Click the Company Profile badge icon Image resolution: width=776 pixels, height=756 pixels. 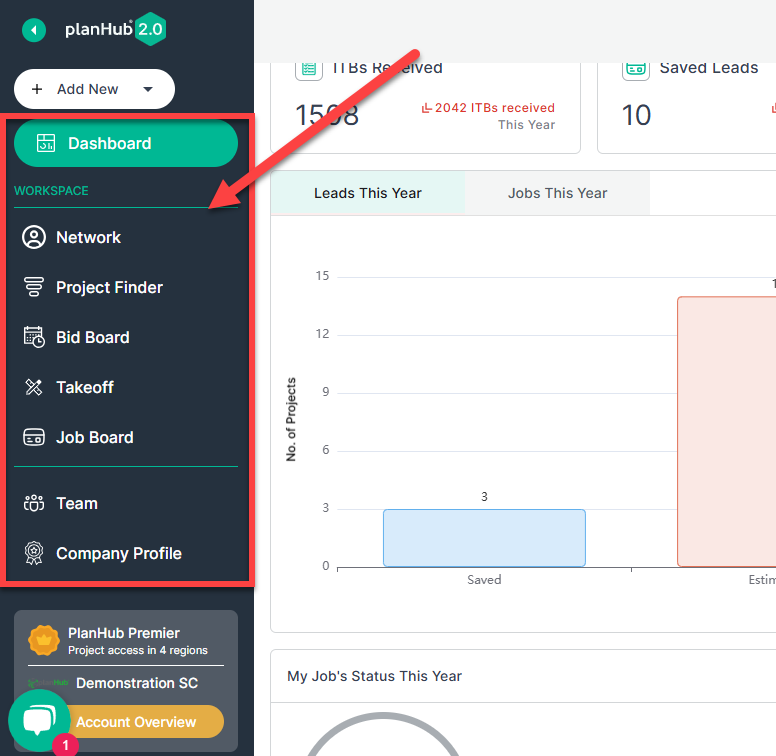[x=34, y=553]
